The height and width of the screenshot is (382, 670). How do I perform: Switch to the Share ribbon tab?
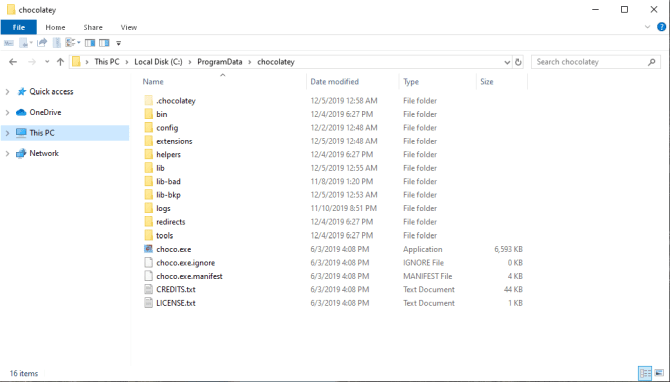point(93,27)
